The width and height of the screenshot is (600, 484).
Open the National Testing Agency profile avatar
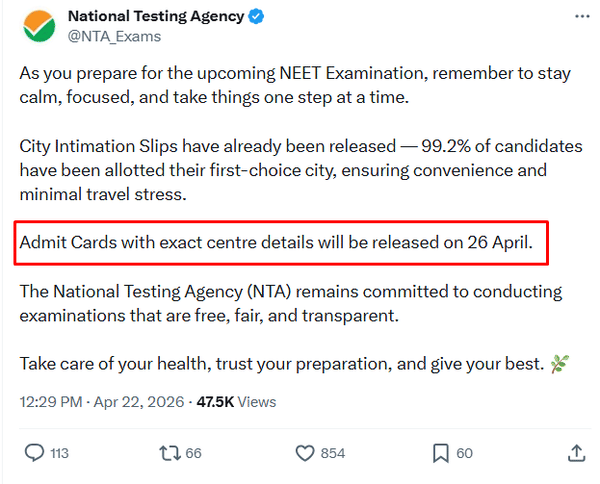click(36, 26)
